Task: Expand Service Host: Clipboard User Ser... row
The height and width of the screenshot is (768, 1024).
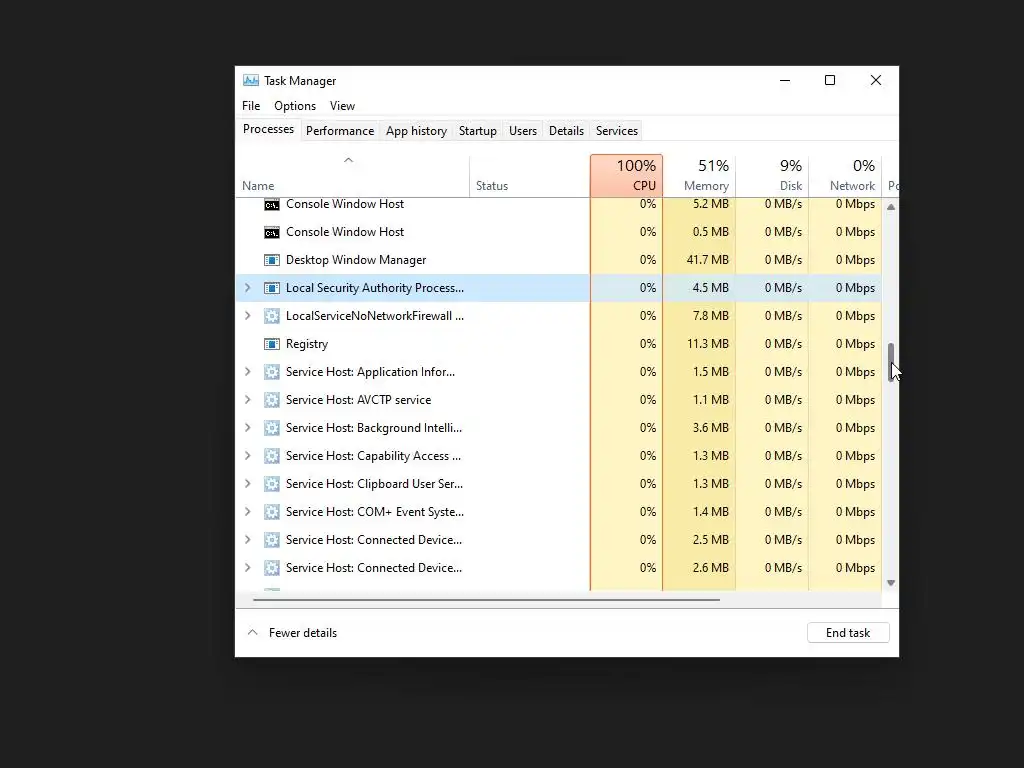Action: 248,484
